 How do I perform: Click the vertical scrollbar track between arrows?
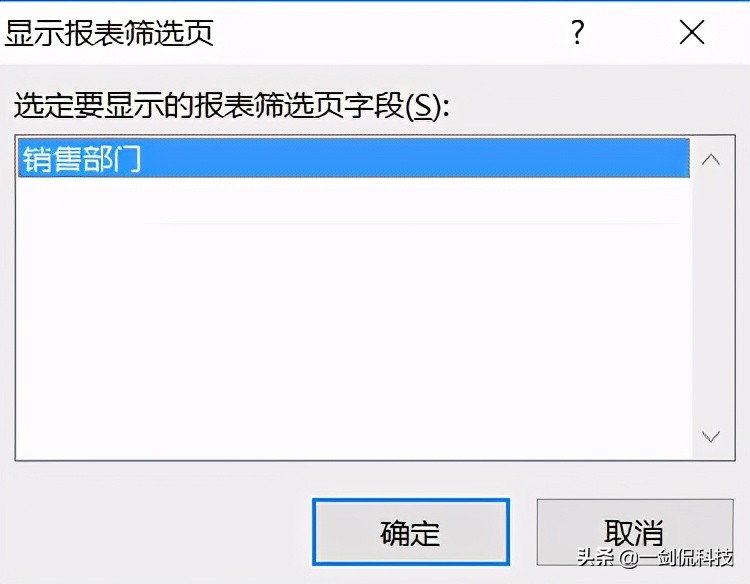pyautogui.click(x=712, y=298)
